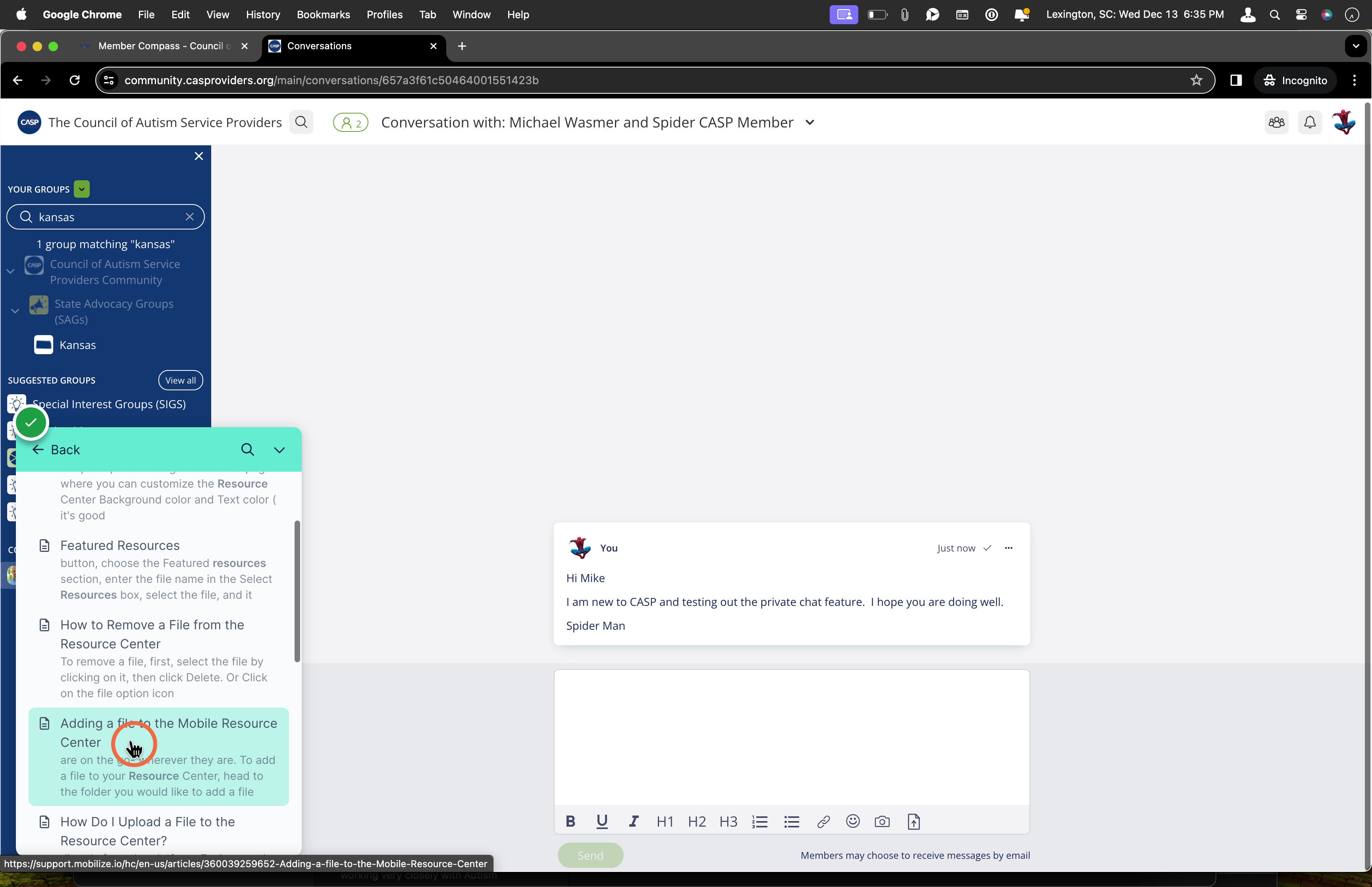The height and width of the screenshot is (887, 1372).
Task: Open the Profiles menu
Action: click(385, 14)
